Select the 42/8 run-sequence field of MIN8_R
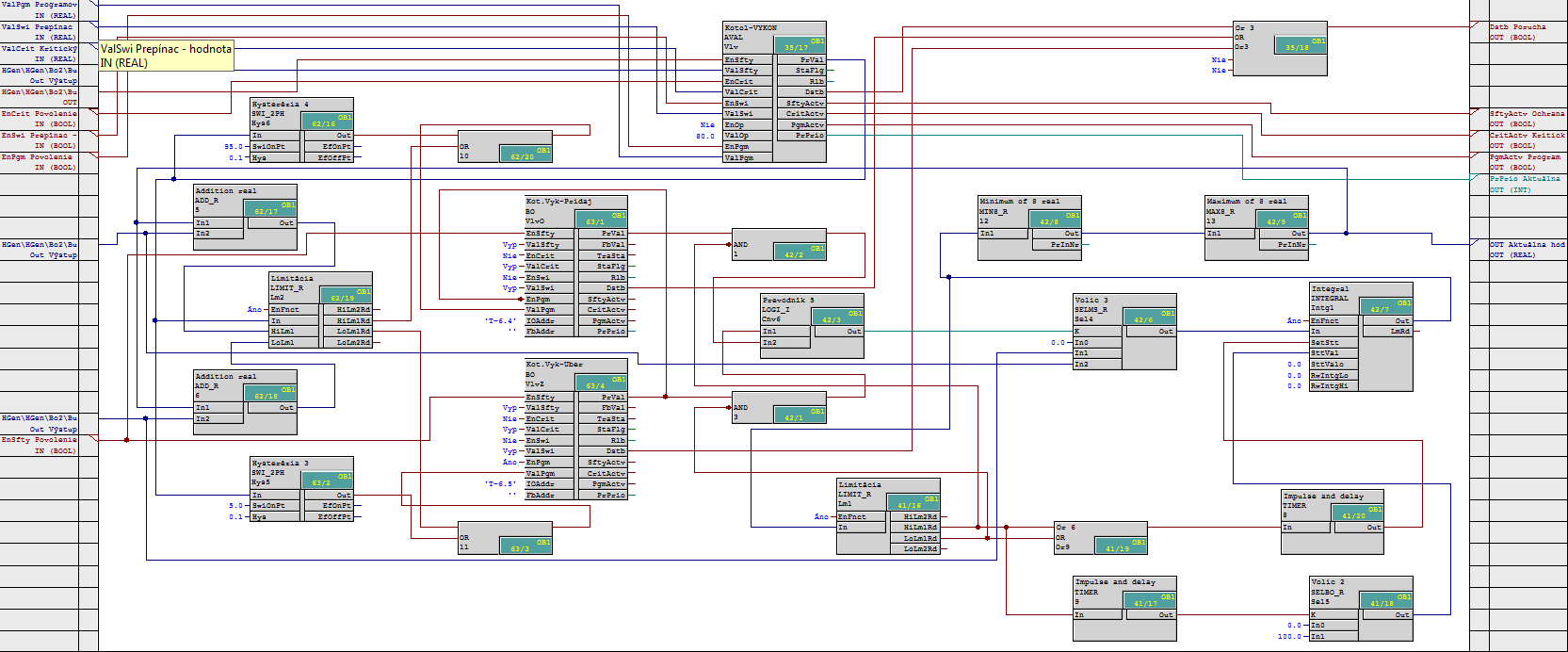Screen dimensions: 1568x652 (x=1055, y=220)
